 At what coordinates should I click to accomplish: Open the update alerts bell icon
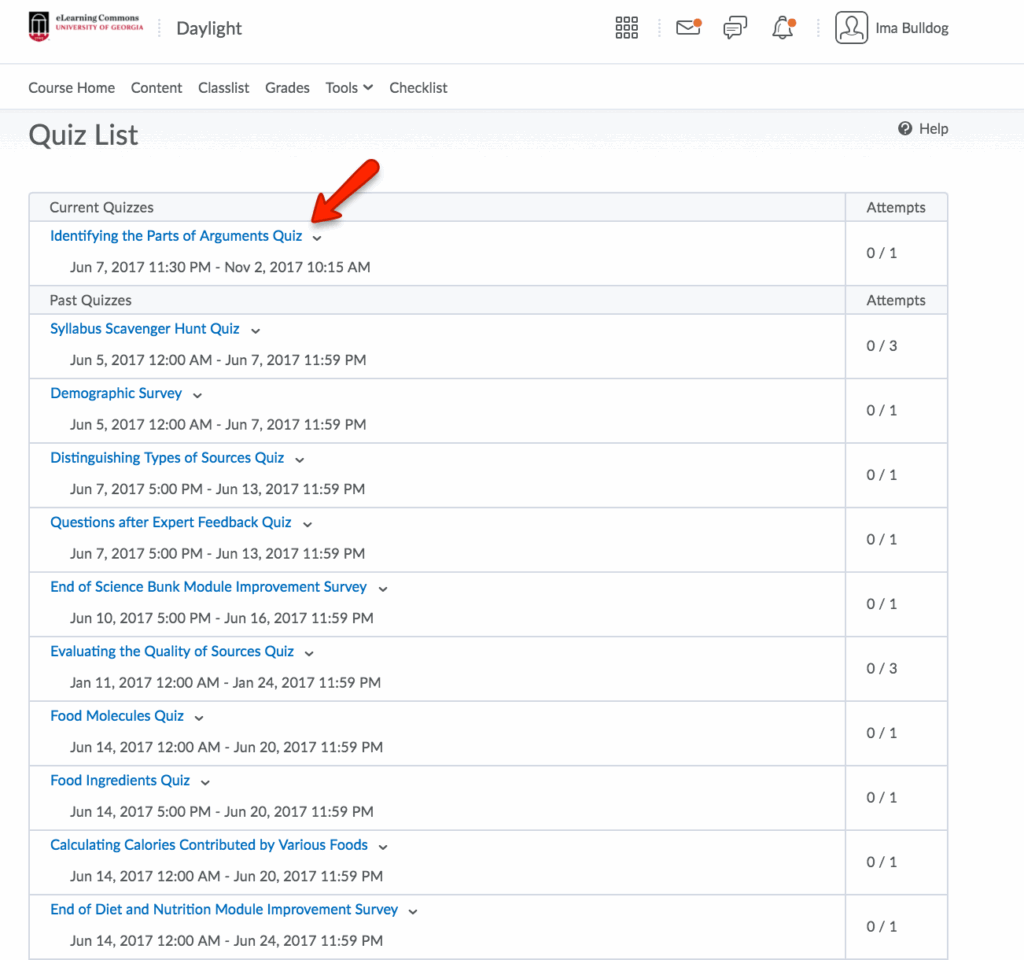point(782,28)
